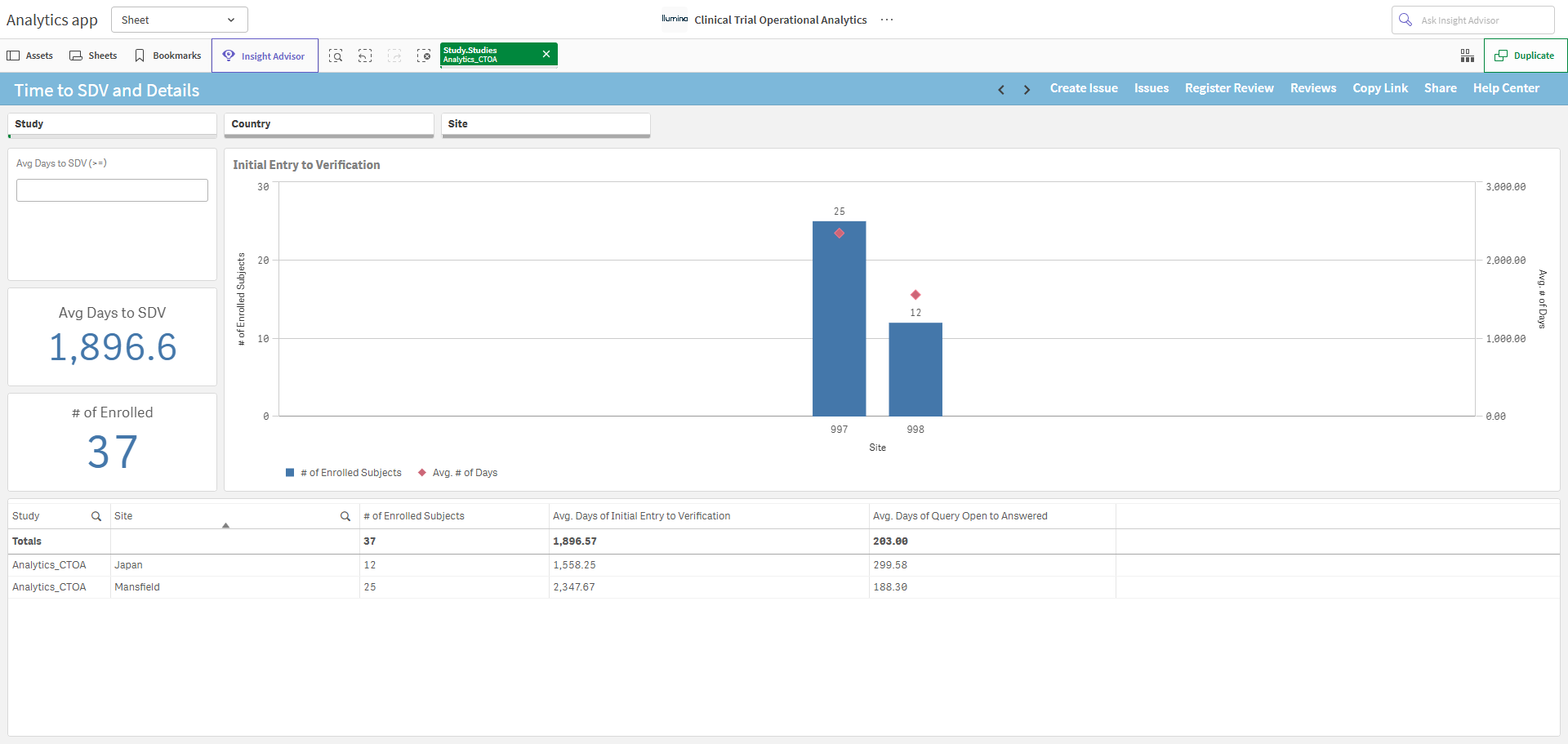Image resolution: width=1568 pixels, height=744 pixels.
Task: Select the bar for site 997
Action: (x=839, y=319)
